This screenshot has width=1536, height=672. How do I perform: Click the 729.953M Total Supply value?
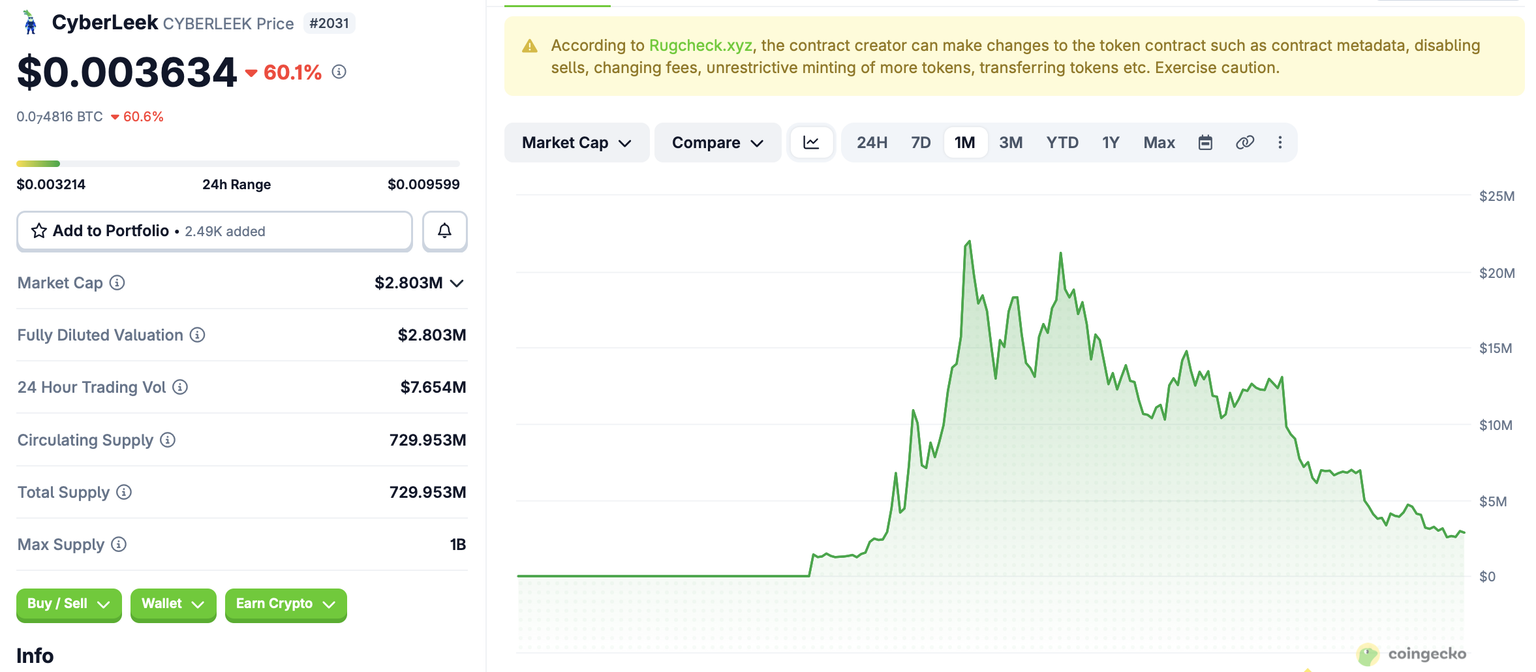click(428, 492)
